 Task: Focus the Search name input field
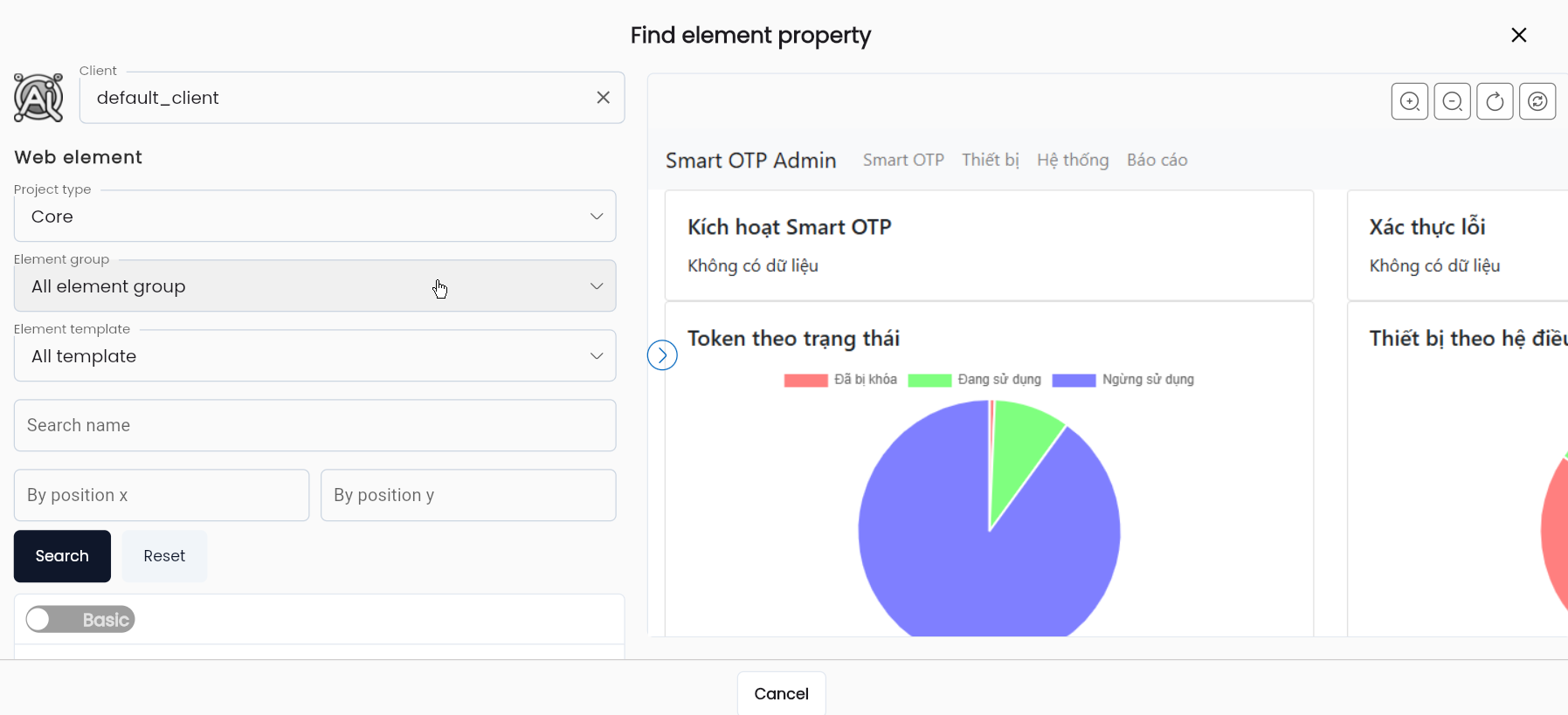[314, 425]
